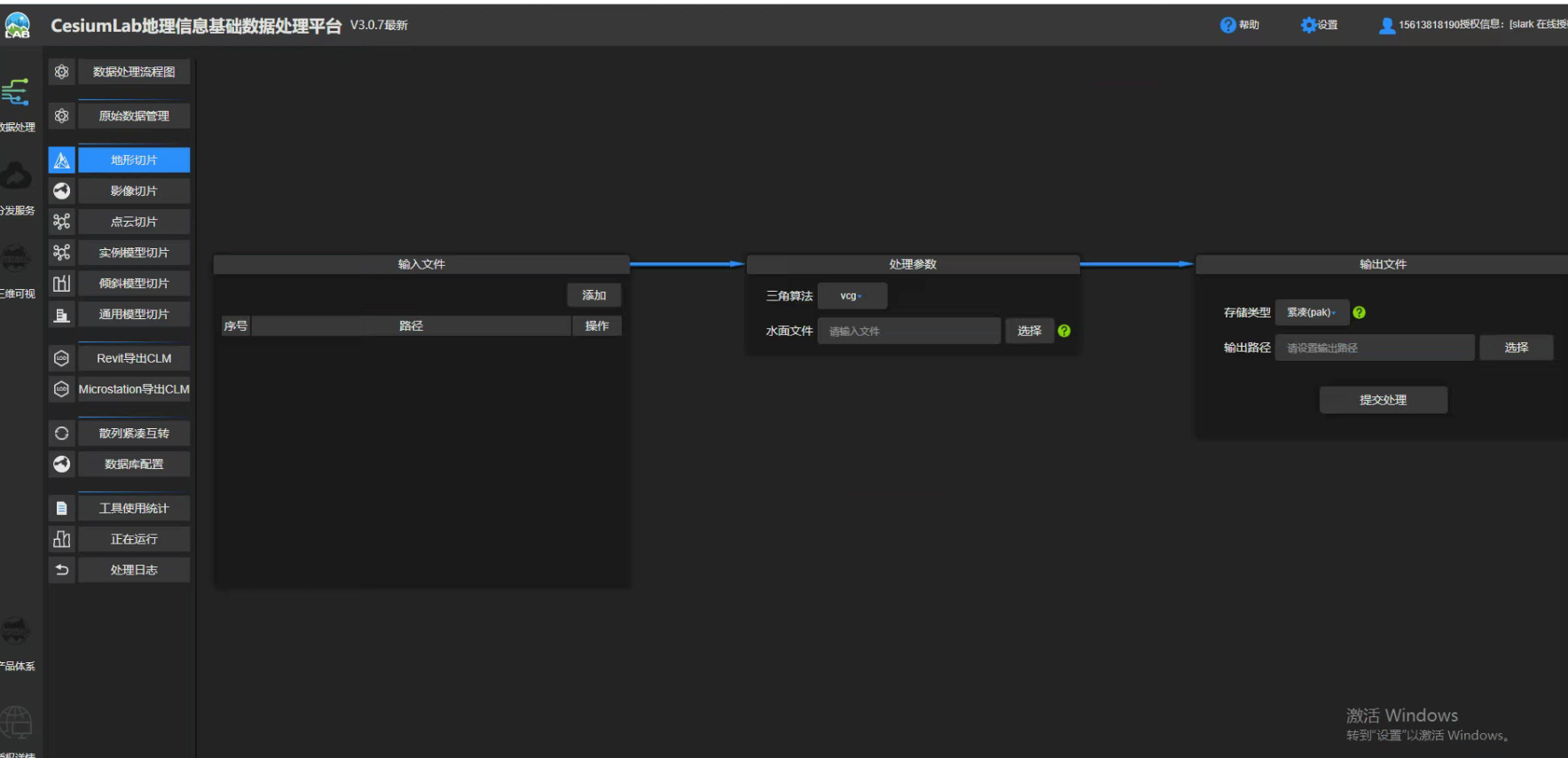1568x758 pixels.
Task: Open 工具使用统计 menu item
Action: (134, 508)
